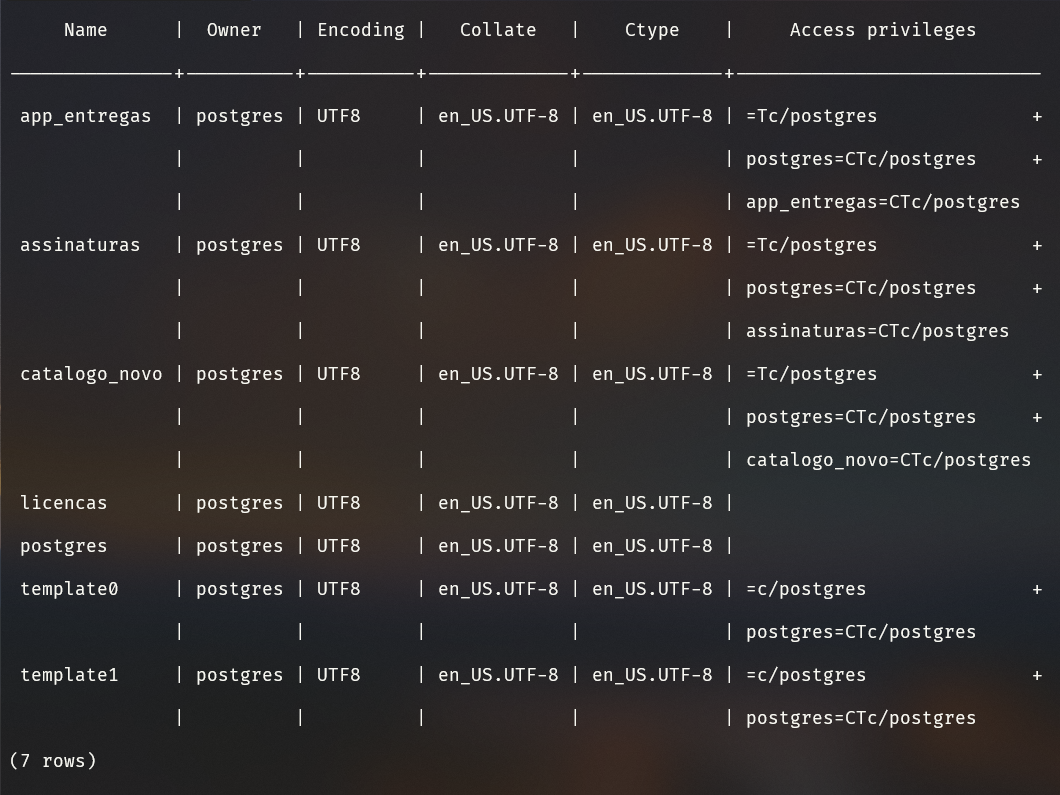This screenshot has width=1060, height=795.
Task: Click the catalogo_novo=CTc/postgres privilege entry
Action: [888, 460]
